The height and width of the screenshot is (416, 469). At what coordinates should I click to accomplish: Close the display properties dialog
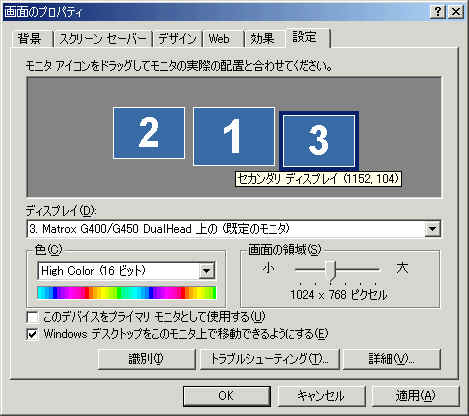455,12
